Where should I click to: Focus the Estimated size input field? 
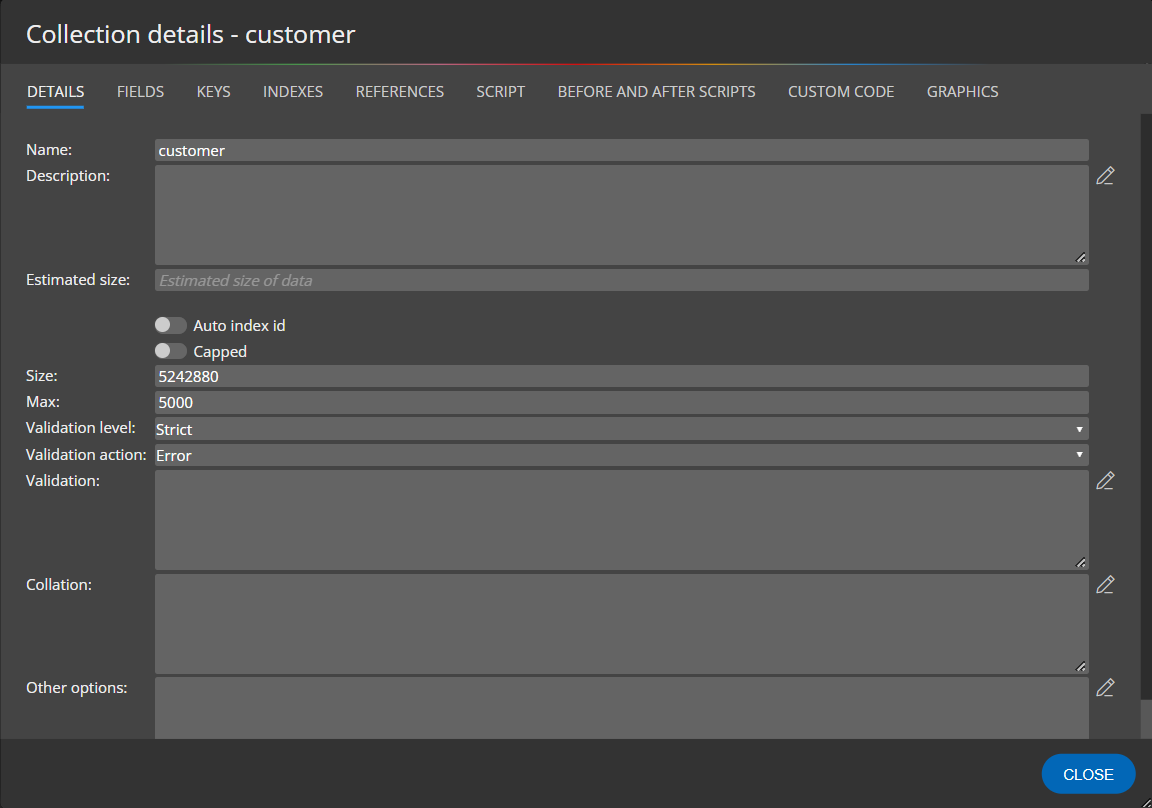click(621, 281)
